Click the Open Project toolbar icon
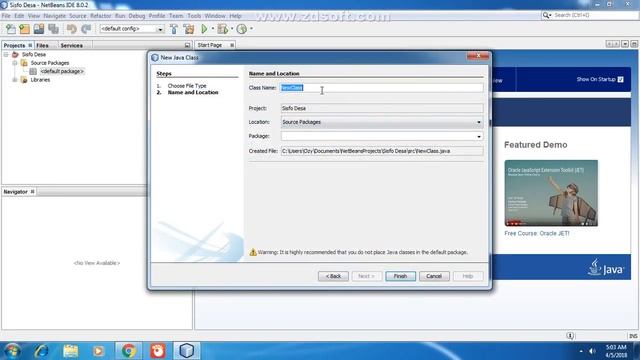 click(39, 29)
